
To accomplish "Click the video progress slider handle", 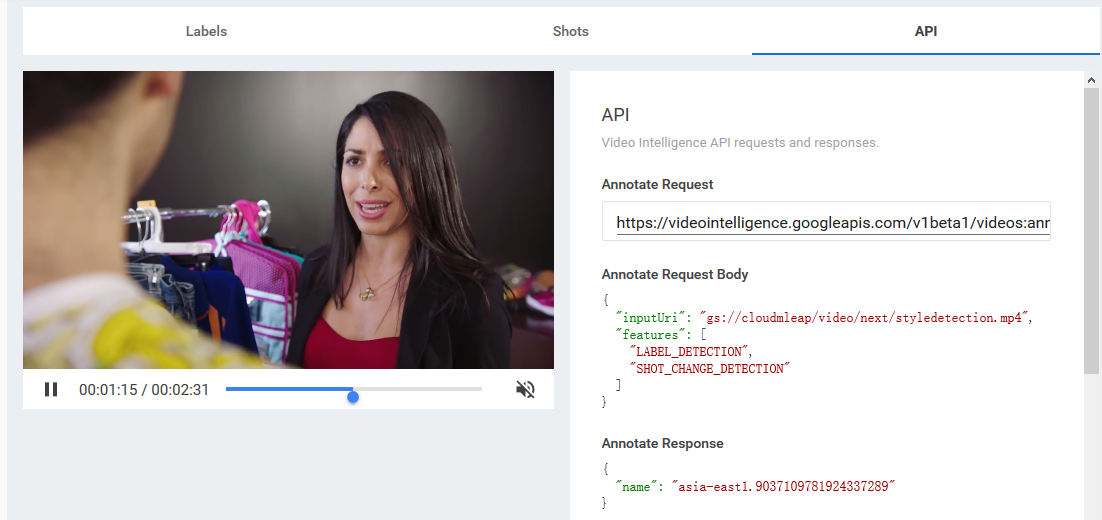I will pos(353,397).
